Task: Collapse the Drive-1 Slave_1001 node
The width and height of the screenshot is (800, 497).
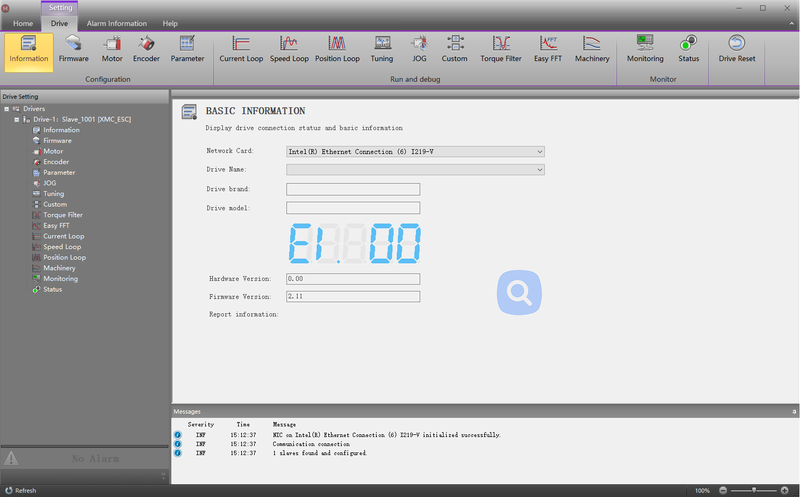Action: coord(17,119)
